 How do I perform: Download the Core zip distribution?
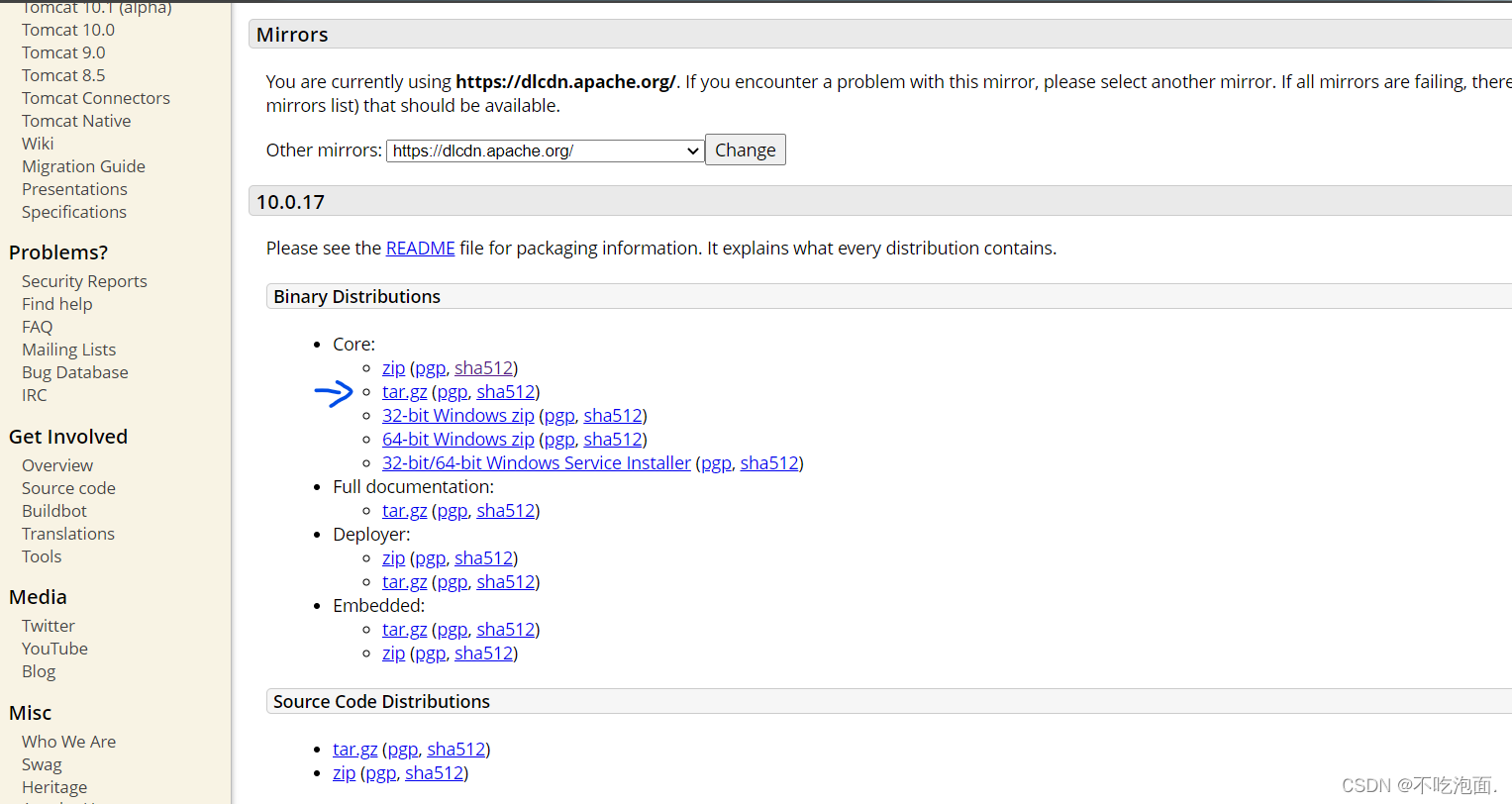[394, 368]
